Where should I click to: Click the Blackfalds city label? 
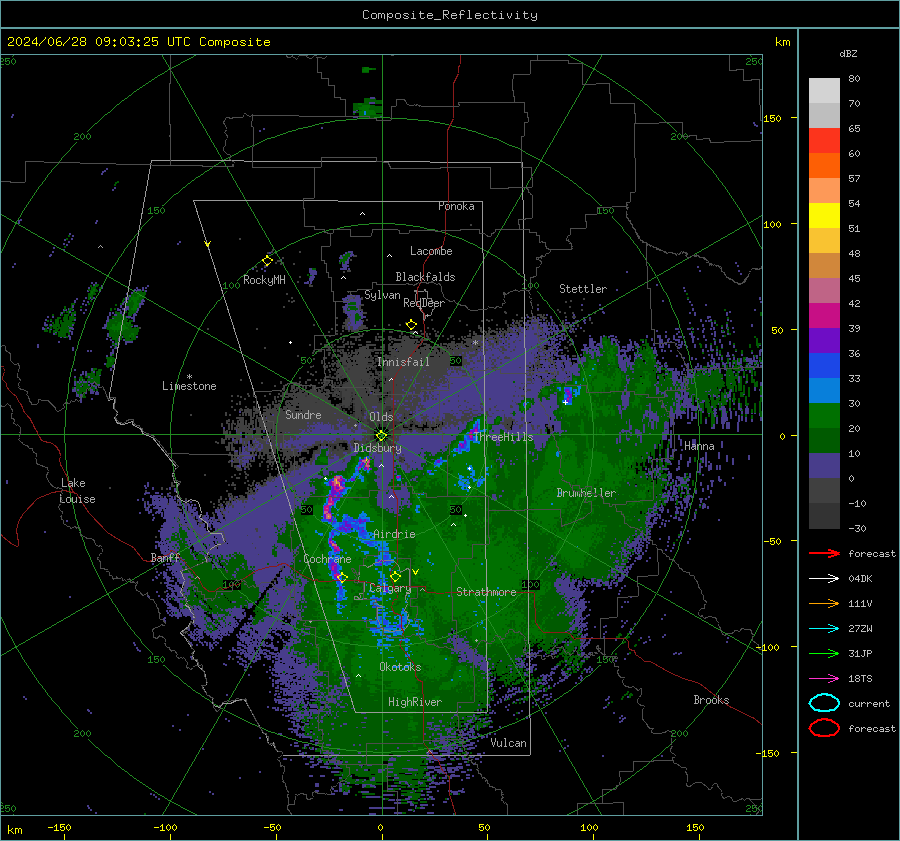425,277
